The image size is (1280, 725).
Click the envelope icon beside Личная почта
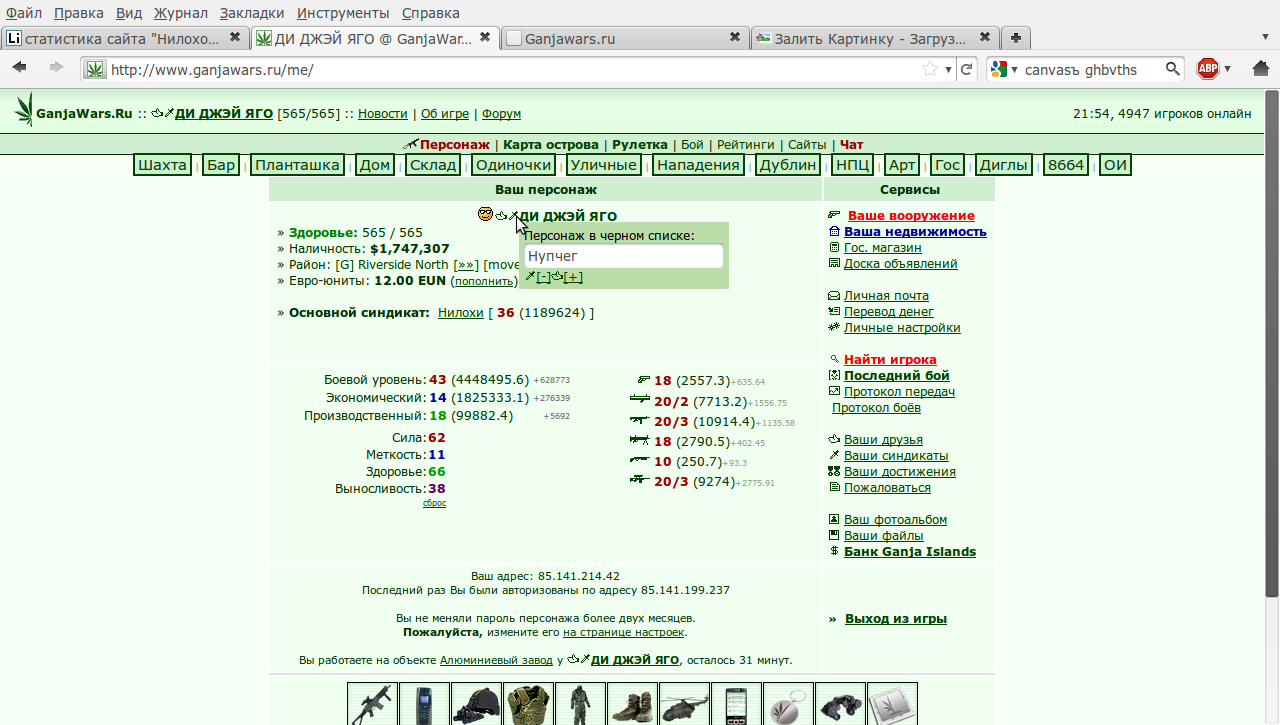(834, 296)
